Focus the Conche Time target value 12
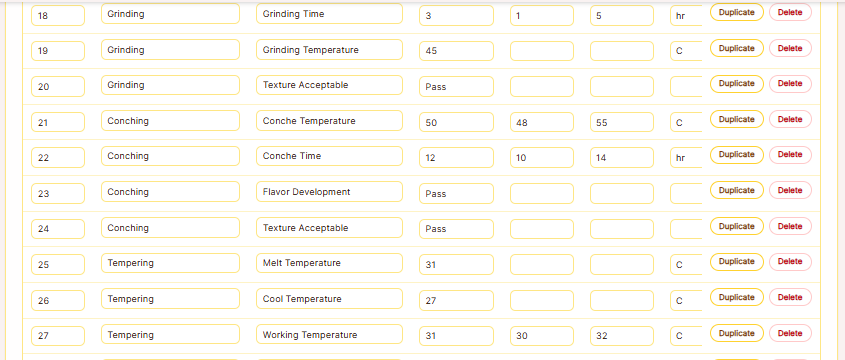Image resolution: width=845 pixels, height=360 pixels. pyautogui.click(x=456, y=158)
